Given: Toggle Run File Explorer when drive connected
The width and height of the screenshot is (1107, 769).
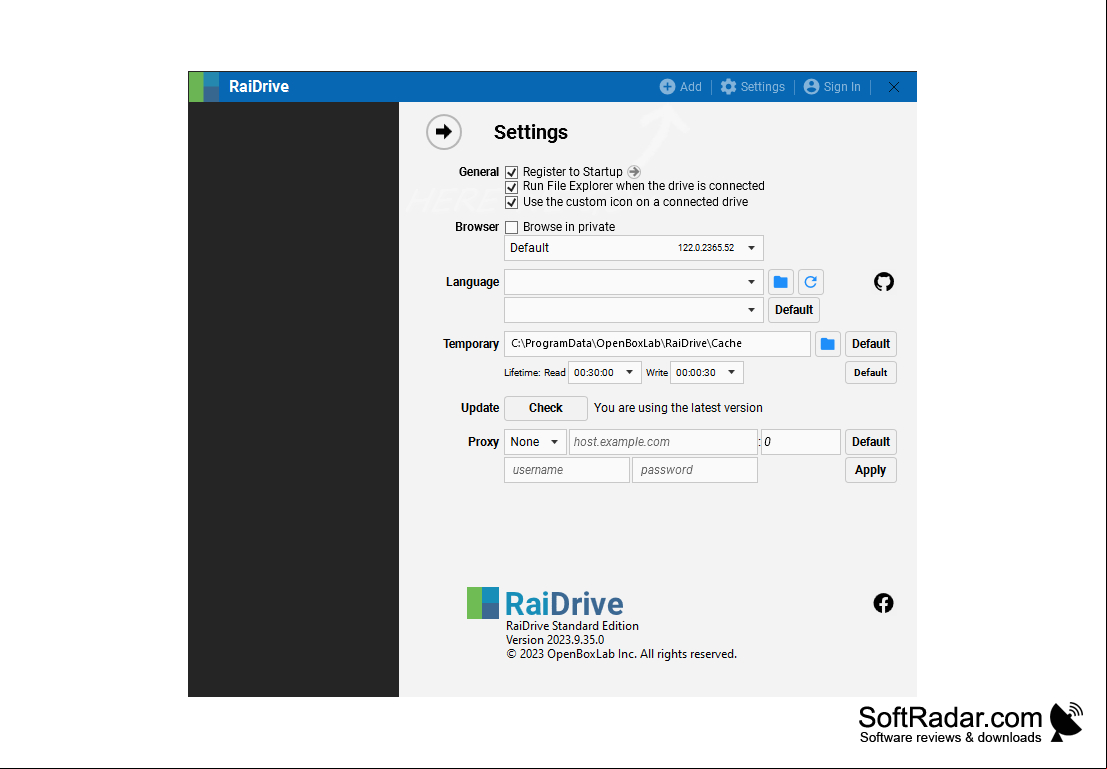Looking at the screenshot, I should click(x=512, y=187).
